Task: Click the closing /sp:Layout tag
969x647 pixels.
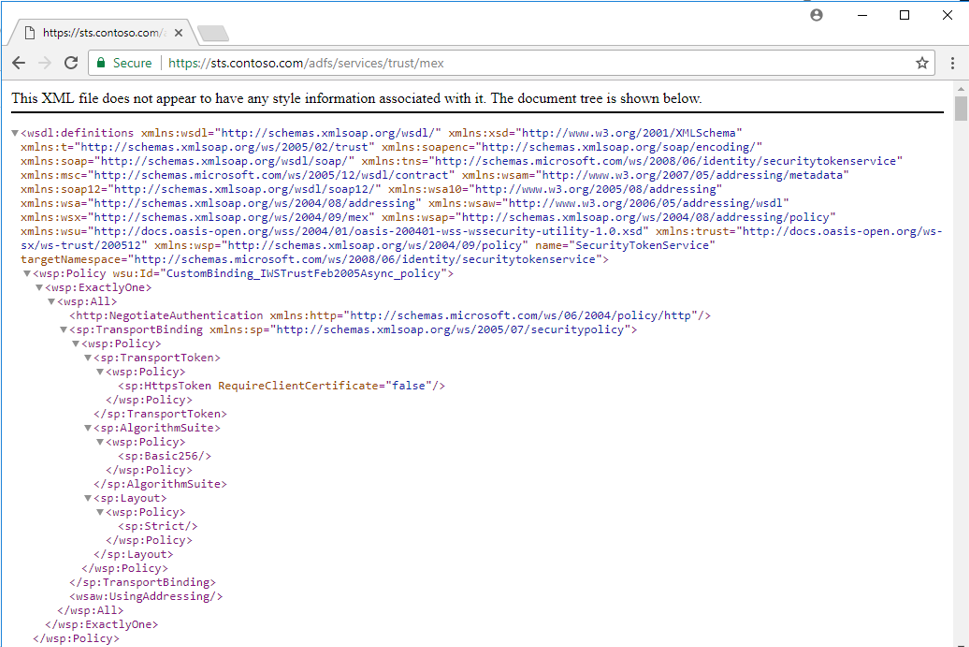Action: coord(133,554)
